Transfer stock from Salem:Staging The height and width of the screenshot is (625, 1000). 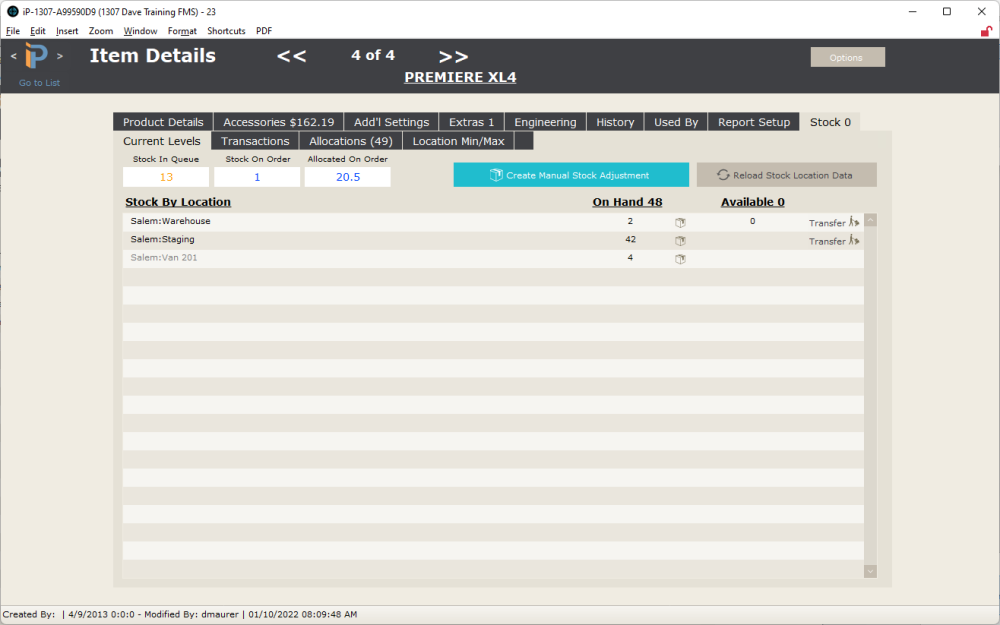[x=834, y=241]
